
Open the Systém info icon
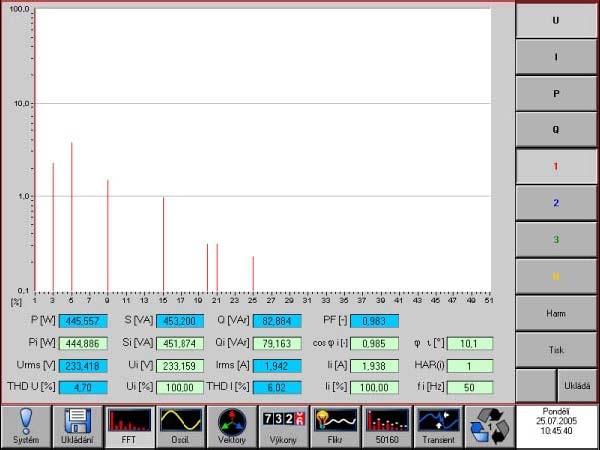(x=26, y=427)
